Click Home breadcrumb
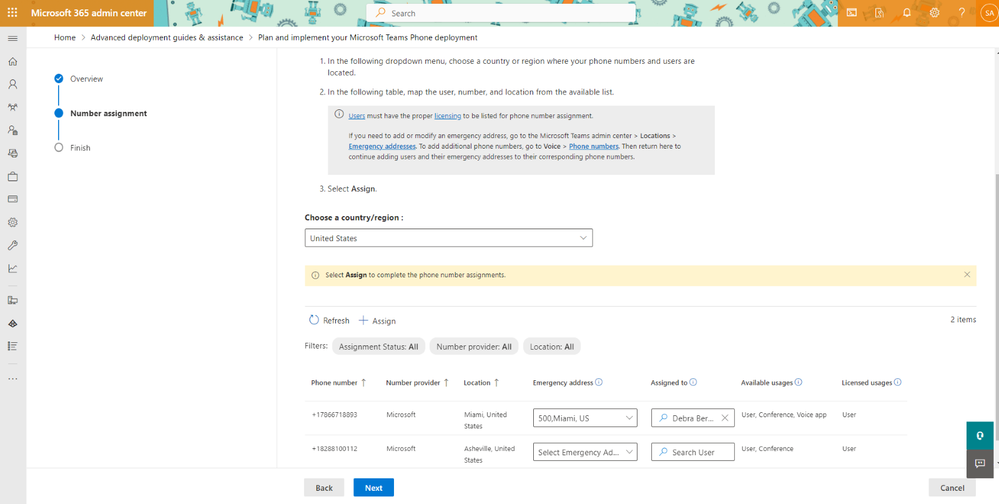The width and height of the screenshot is (999, 504). 65,38
